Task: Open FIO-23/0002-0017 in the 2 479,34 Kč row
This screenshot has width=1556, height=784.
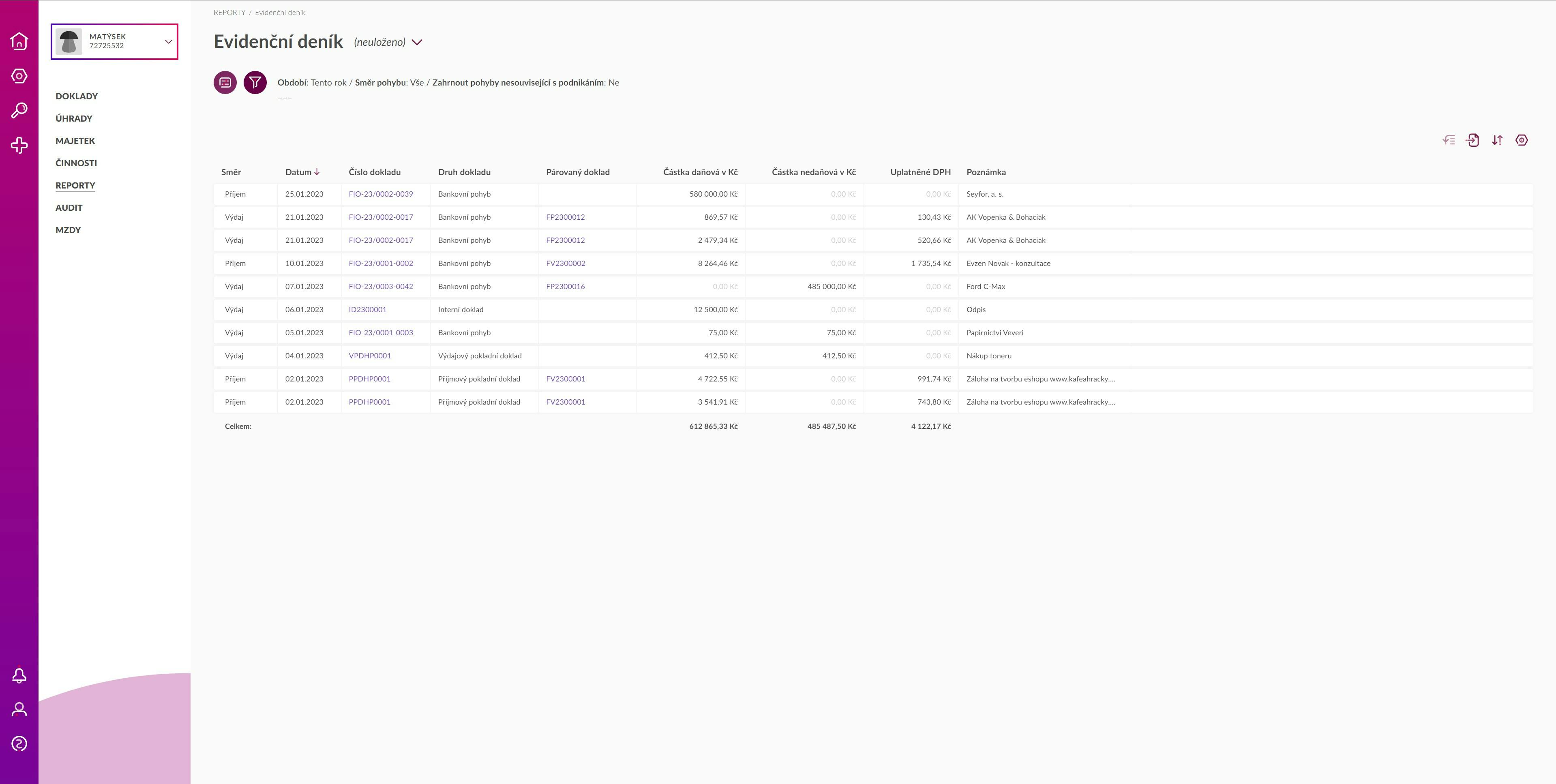Action: point(381,240)
